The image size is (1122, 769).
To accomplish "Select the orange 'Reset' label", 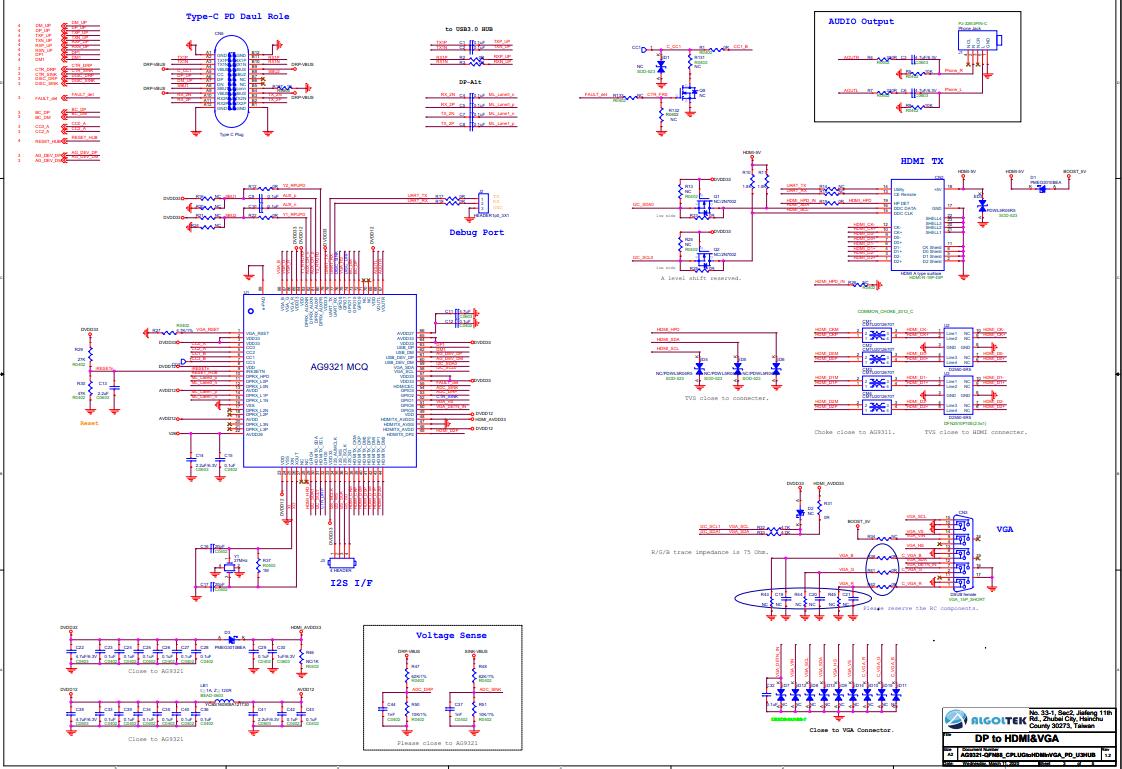I will click(x=89, y=423).
